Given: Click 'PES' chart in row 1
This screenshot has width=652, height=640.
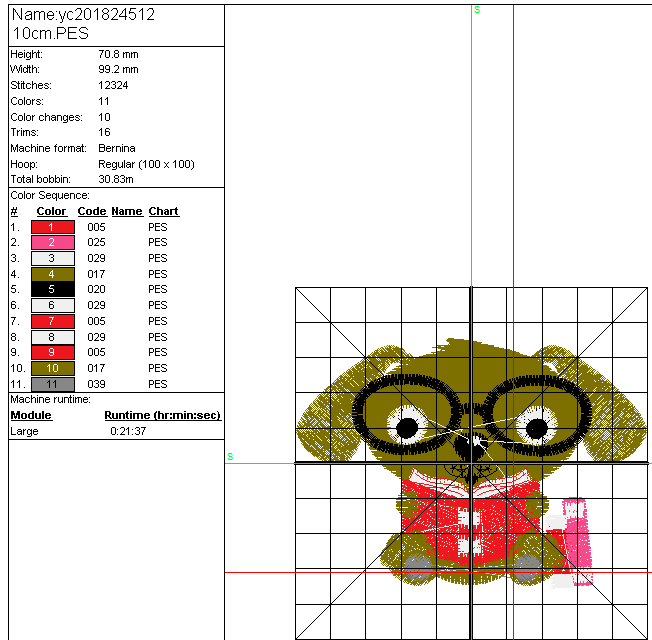Looking at the screenshot, I should [158, 227].
